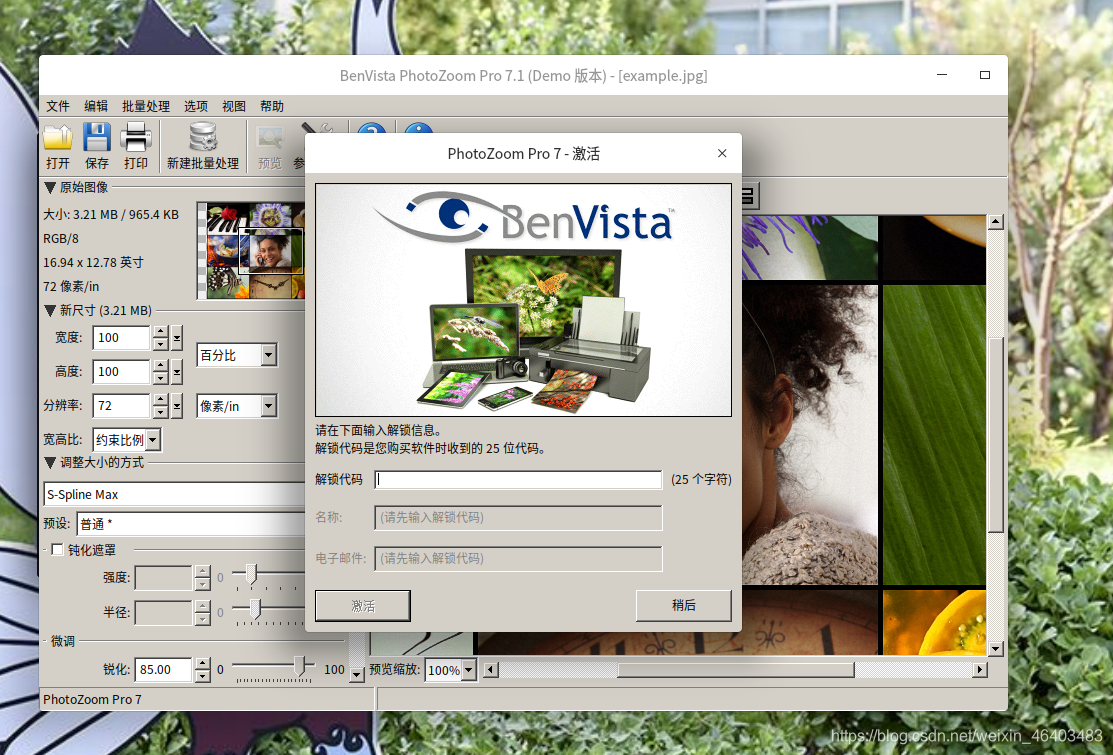This screenshot has height=755, width=1113.
Task: Click the preview horizontal scrollbar left arrow
Action: [490, 670]
